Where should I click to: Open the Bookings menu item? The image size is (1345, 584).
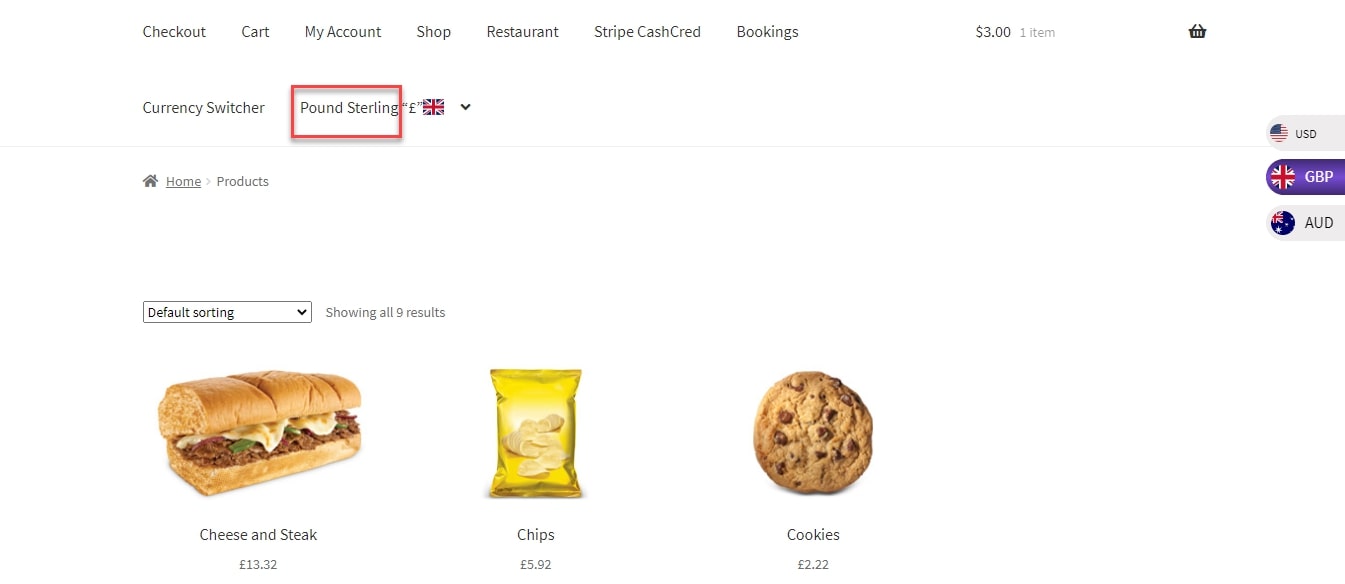click(767, 32)
